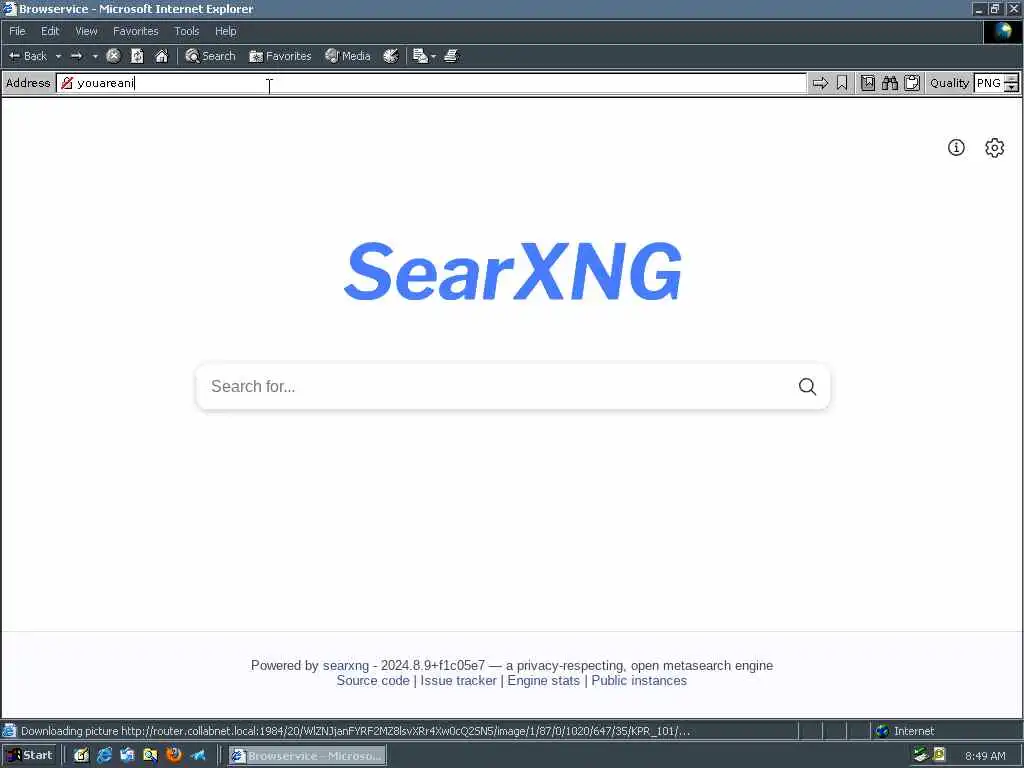Stop page loading with the Stop icon
Image resolution: width=1024 pixels, height=768 pixels.
click(x=113, y=56)
